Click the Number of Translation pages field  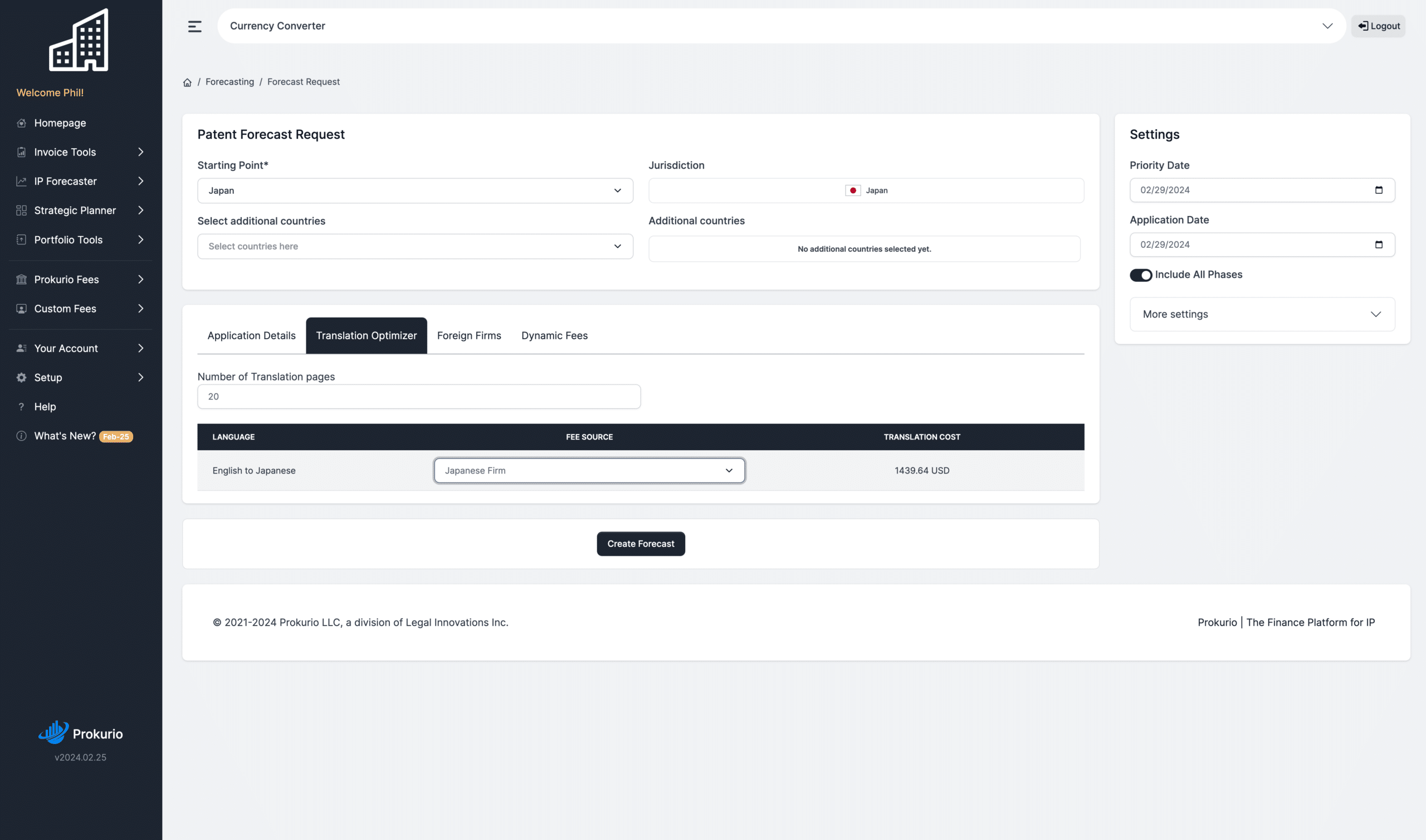[419, 397]
